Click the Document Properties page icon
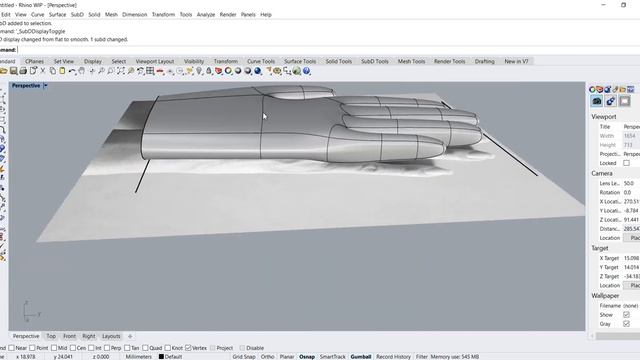Screen dimensions: 640x360 pos(33,71)
